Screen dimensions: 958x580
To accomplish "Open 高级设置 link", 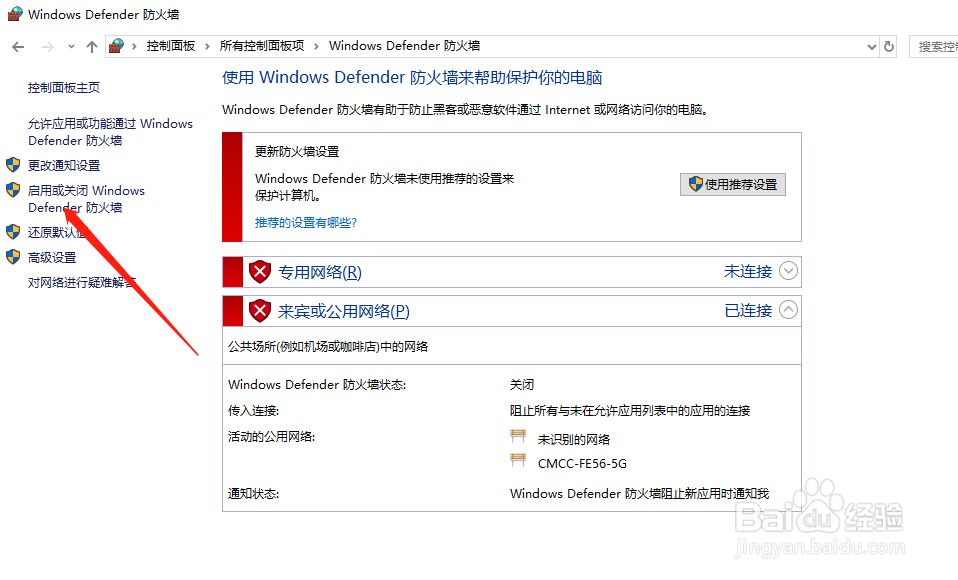I will click(x=52, y=257).
